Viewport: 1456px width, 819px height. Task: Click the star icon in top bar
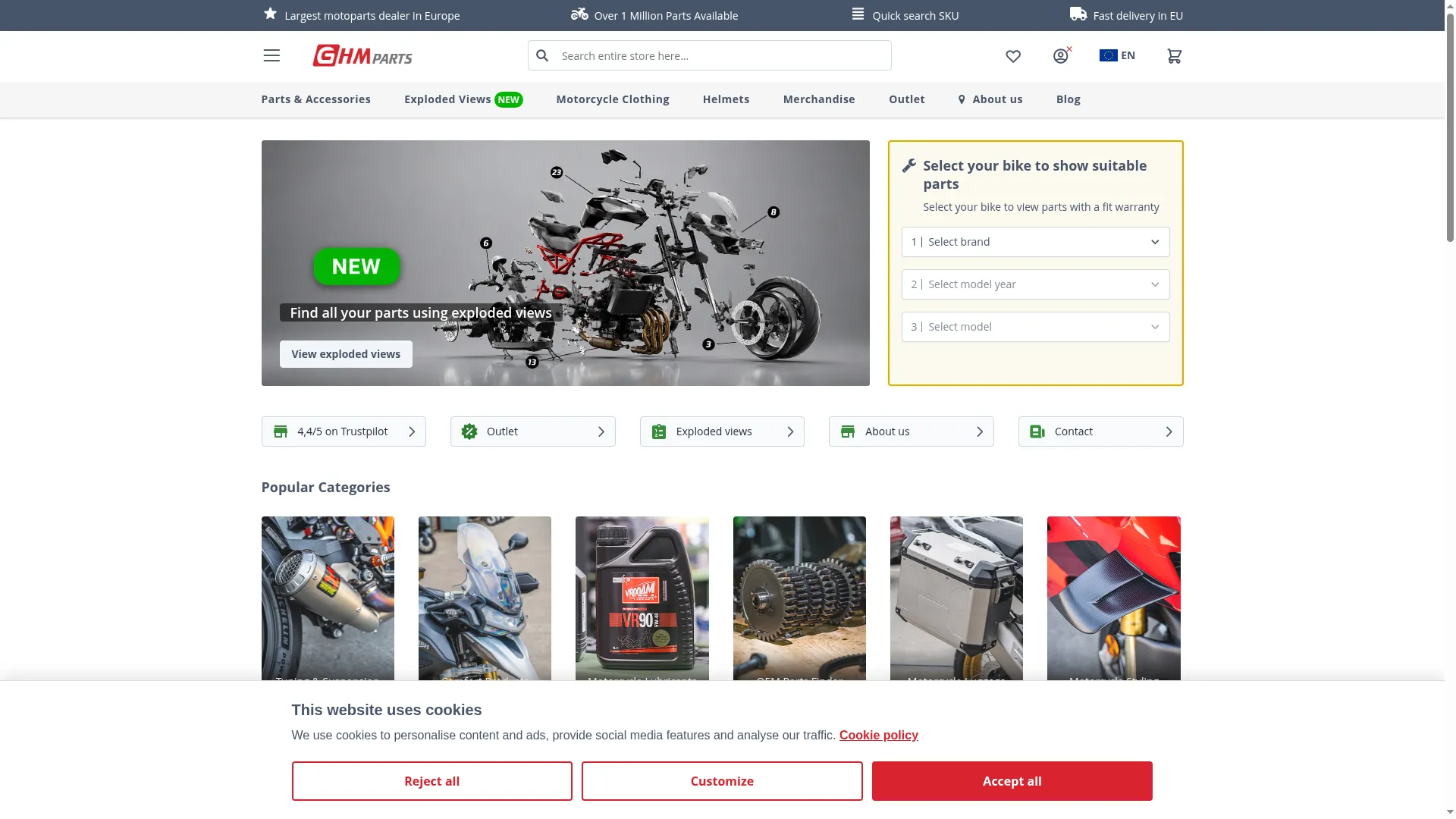(270, 14)
